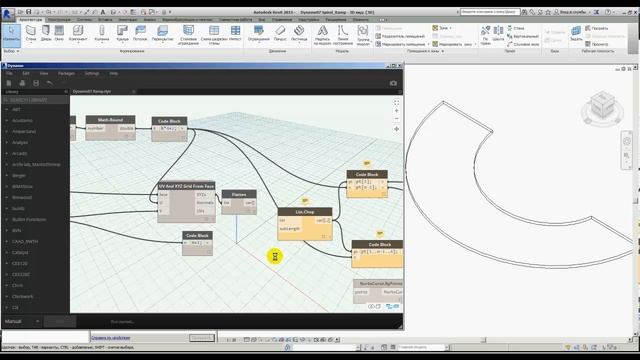Click the Revit help search input field
The image size is (640, 360).
490,12
